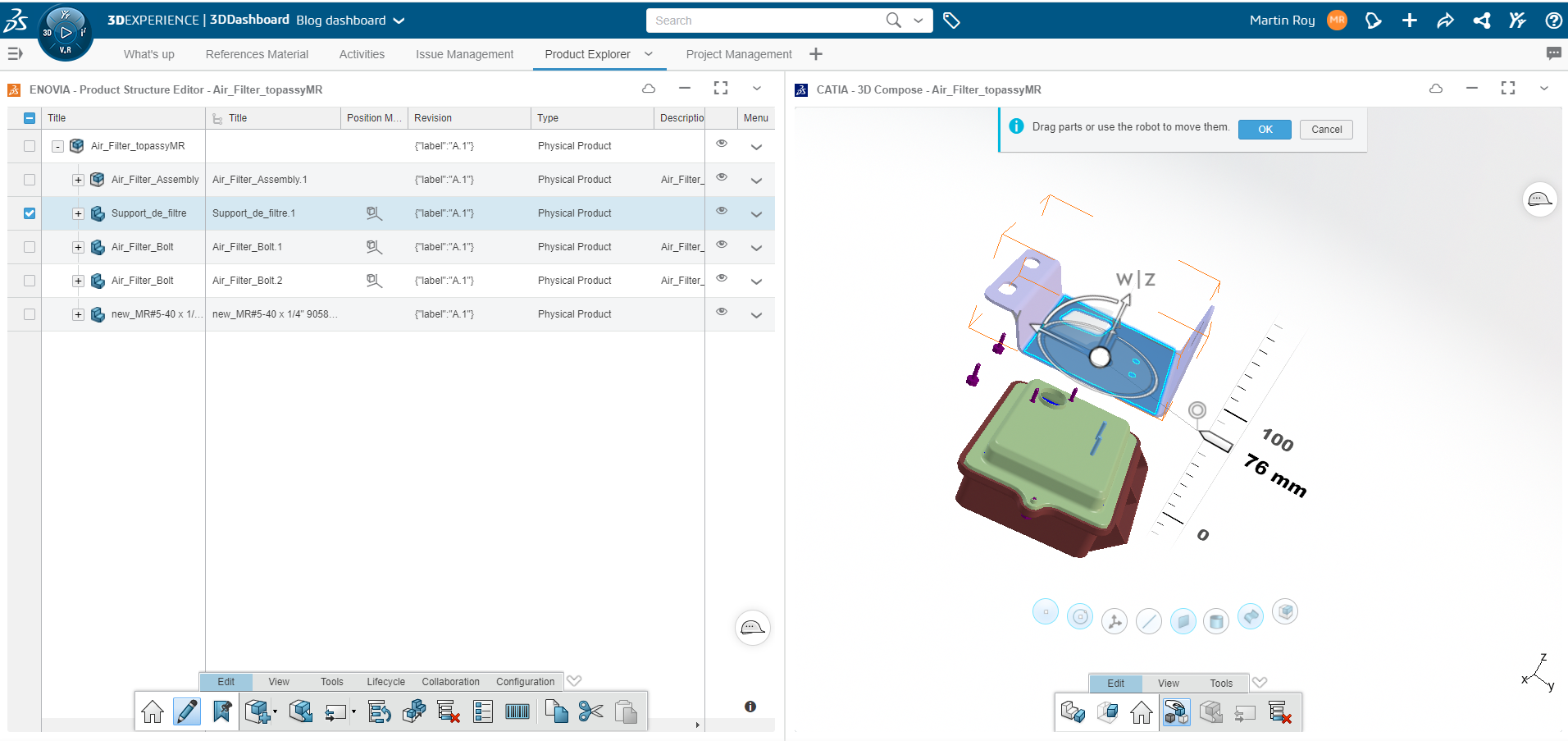
Task: Click the pinned bookmark icon in the toolbar
Action: (x=221, y=711)
